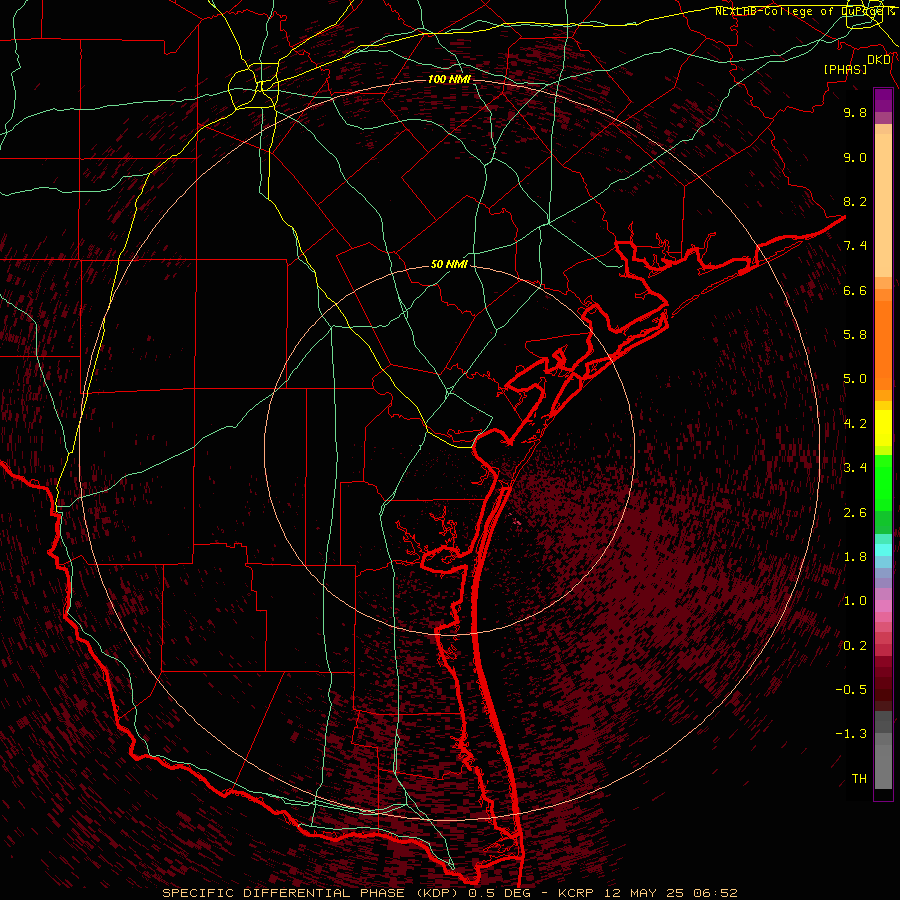The width and height of the screenshot is (900, 900).
Task: Select the orange segment of the color bar
Action: pos(883,346)
